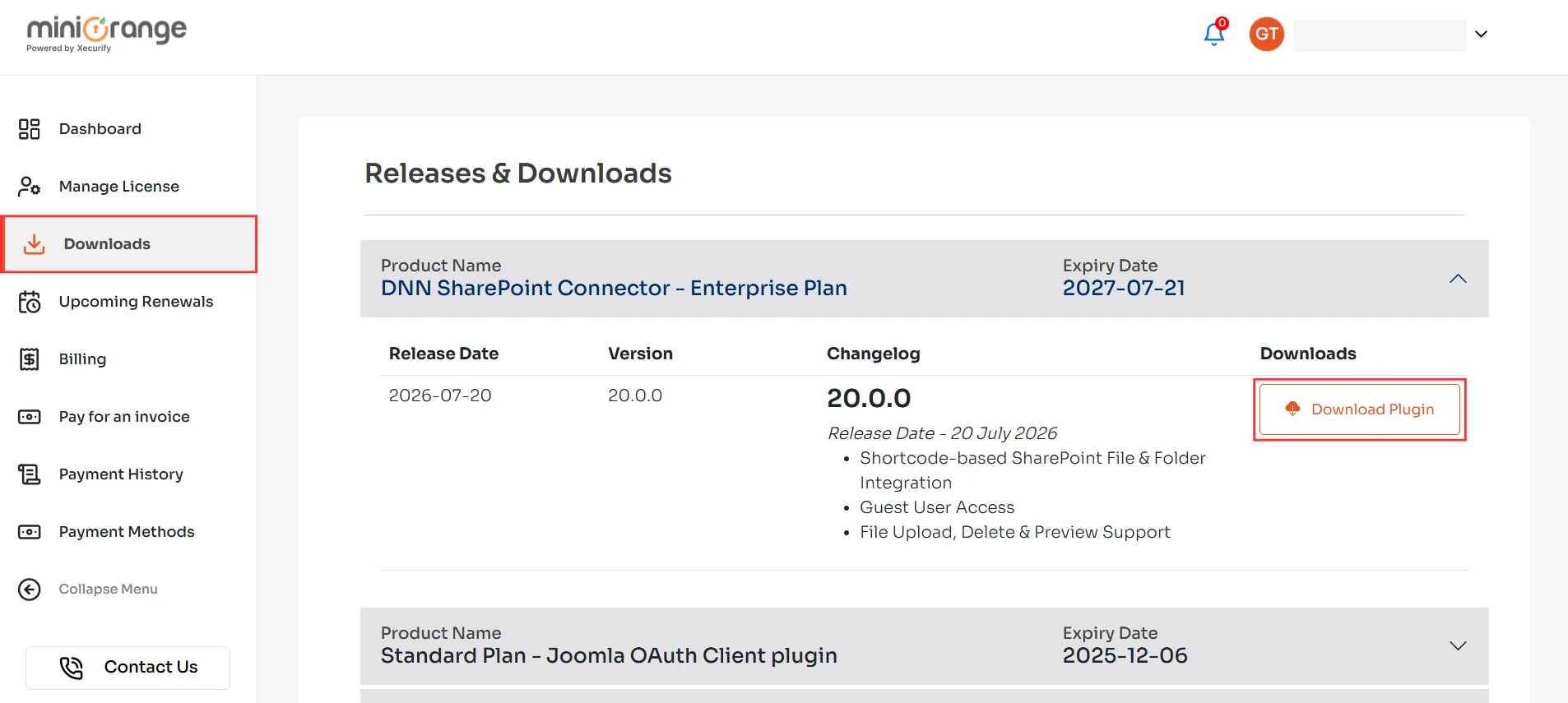Viewport: 1568px width, 703px height.
Task: Click the Manage License user-gear icon
Action: click(30, 187)
